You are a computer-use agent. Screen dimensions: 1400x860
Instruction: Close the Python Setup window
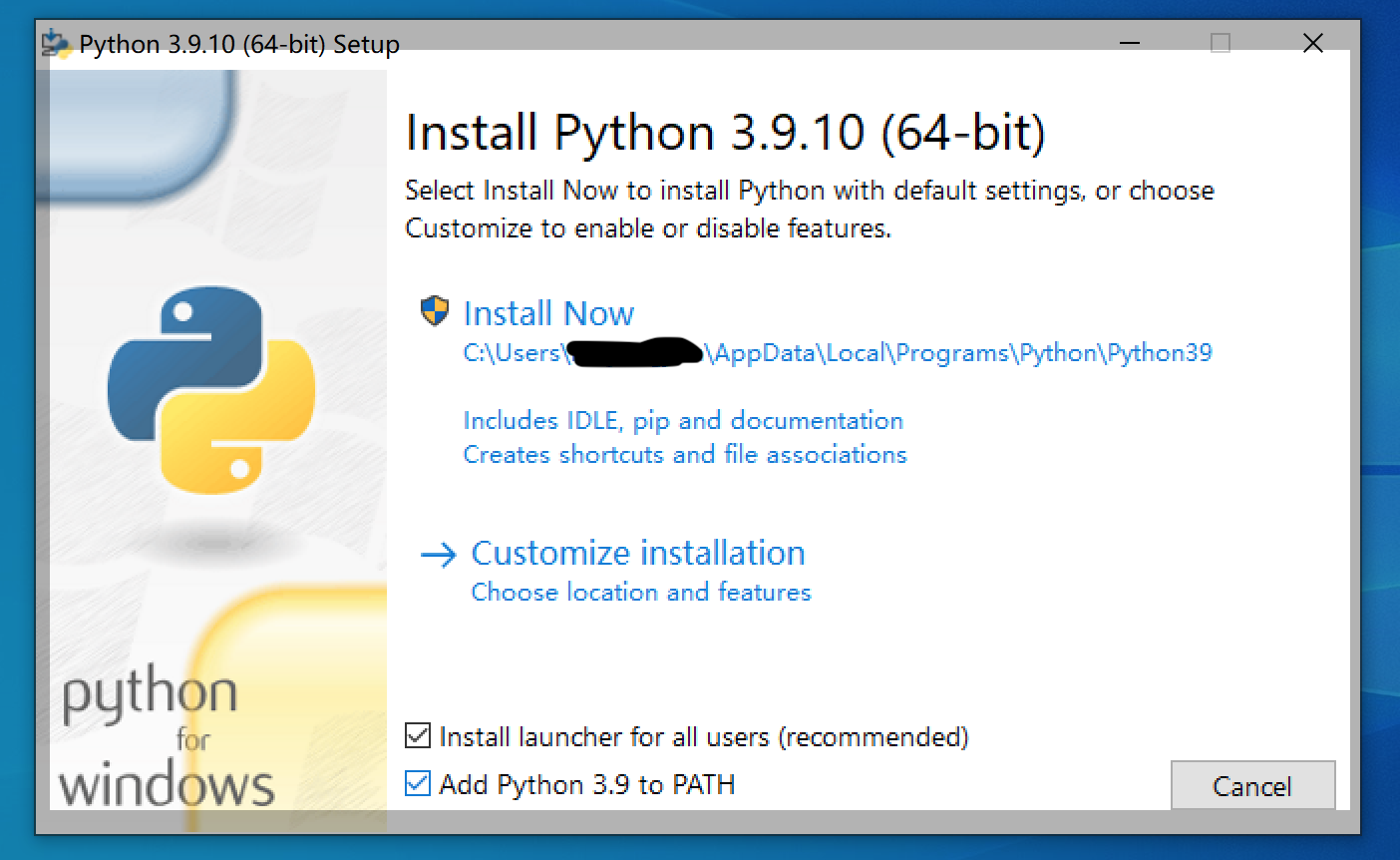(1313, 44)
